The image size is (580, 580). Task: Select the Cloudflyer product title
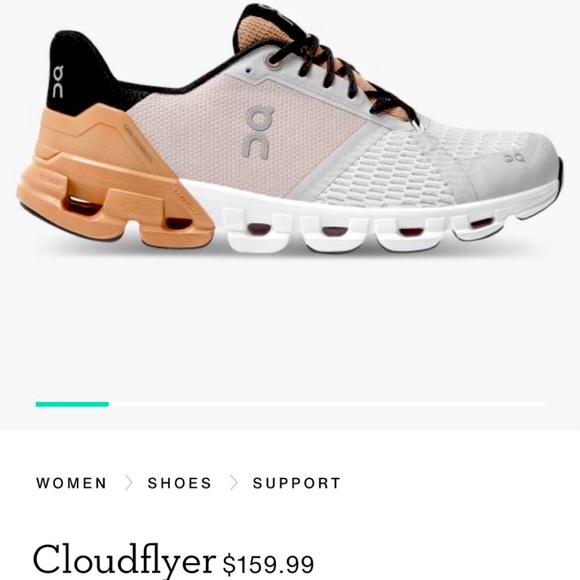124,562
